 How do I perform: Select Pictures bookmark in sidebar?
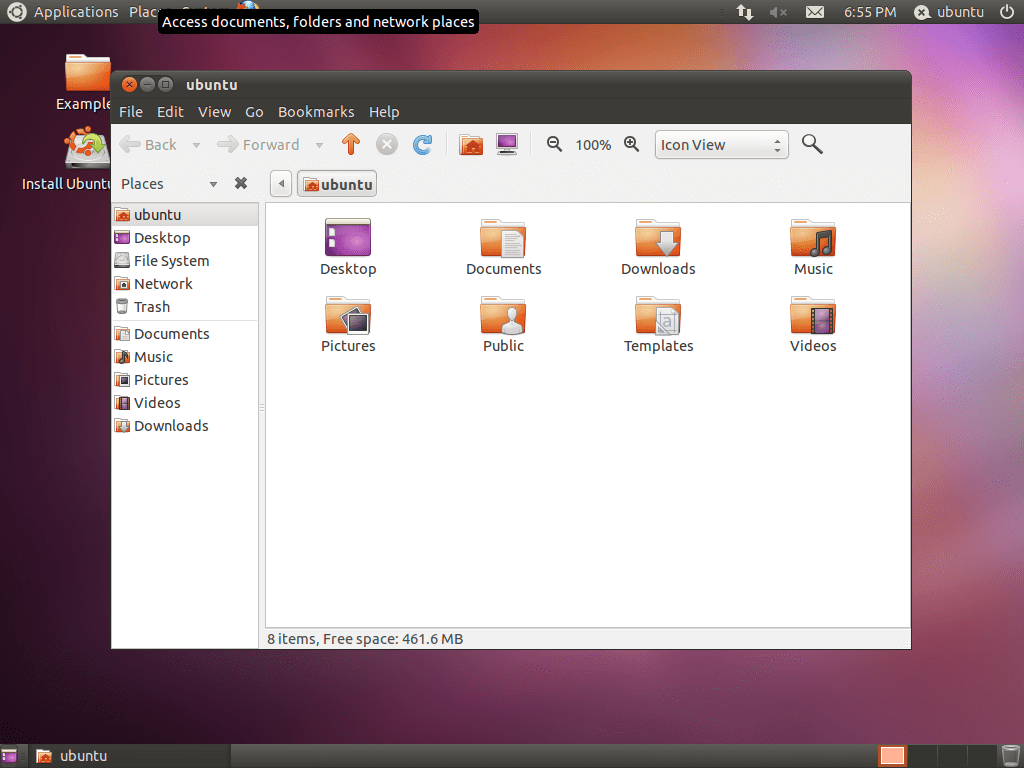185,379
